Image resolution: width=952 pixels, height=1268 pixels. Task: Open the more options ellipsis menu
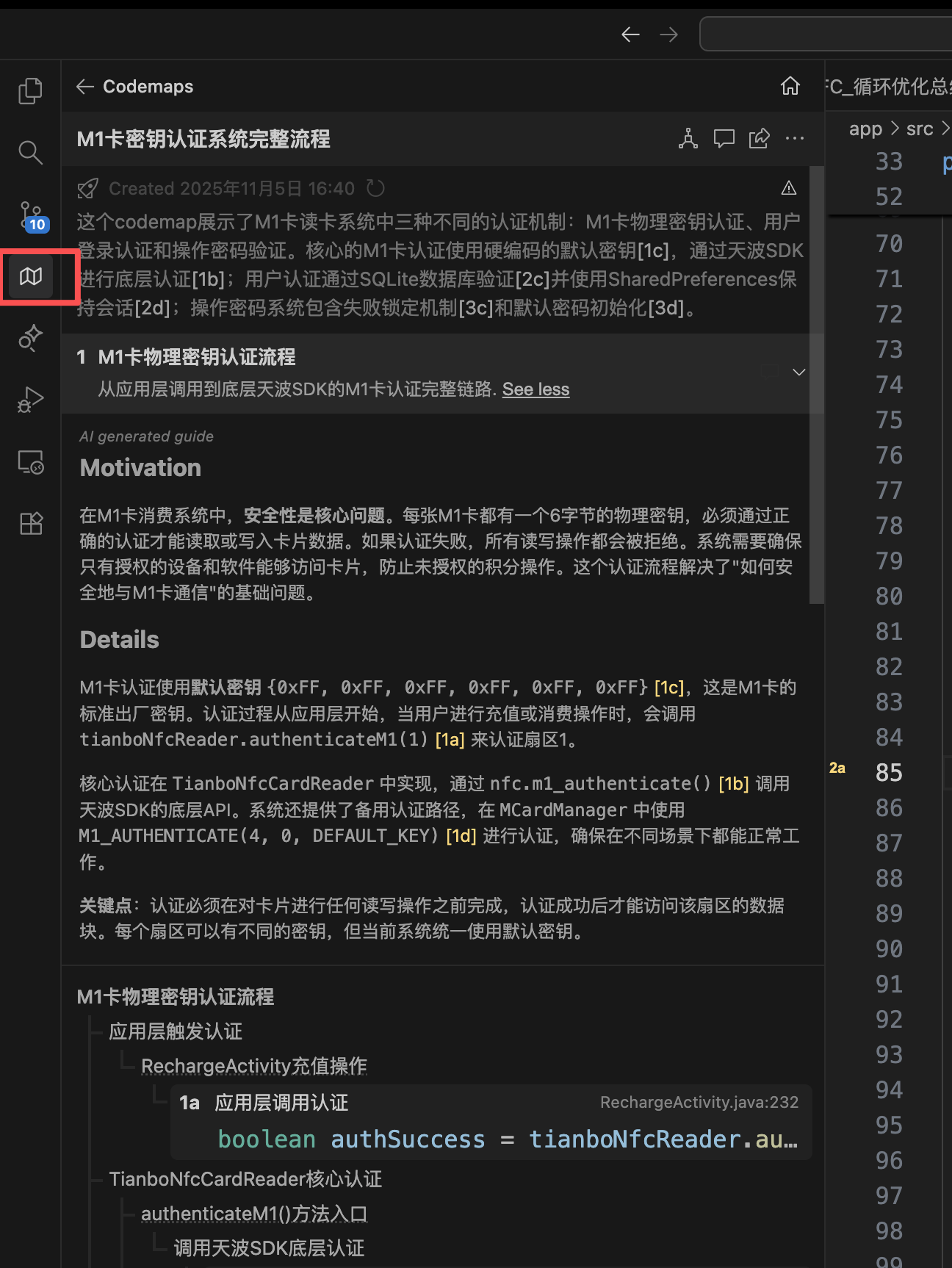coord(794,138)
